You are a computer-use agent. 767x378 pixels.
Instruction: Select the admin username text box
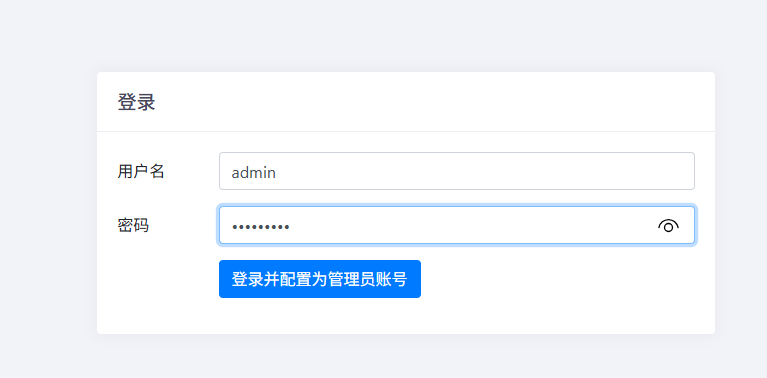457,171
